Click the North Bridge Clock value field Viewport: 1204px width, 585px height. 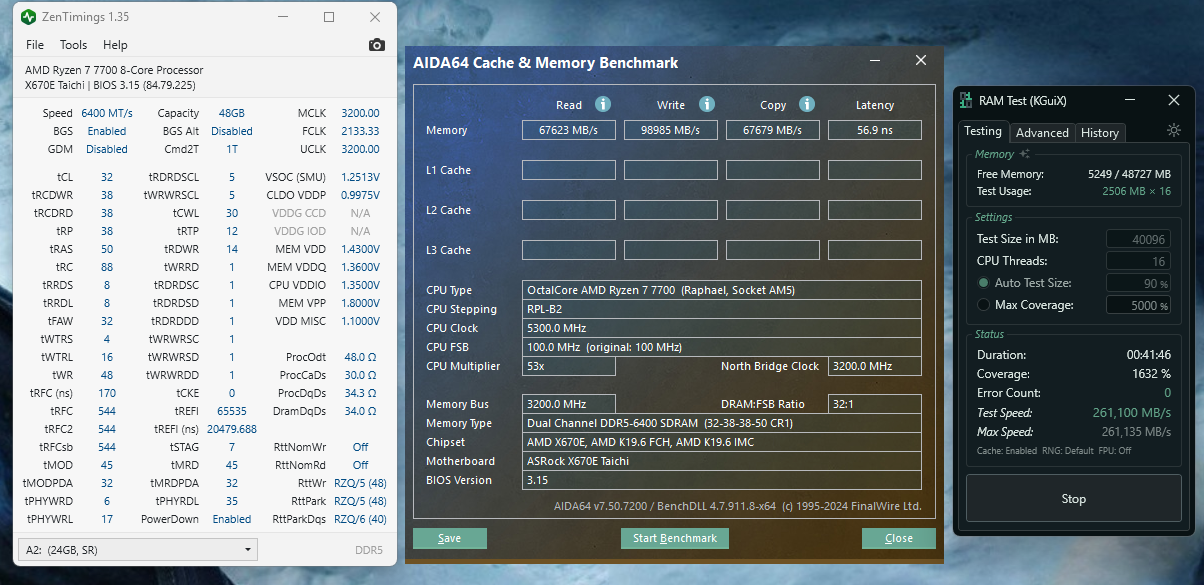point(875,366)
